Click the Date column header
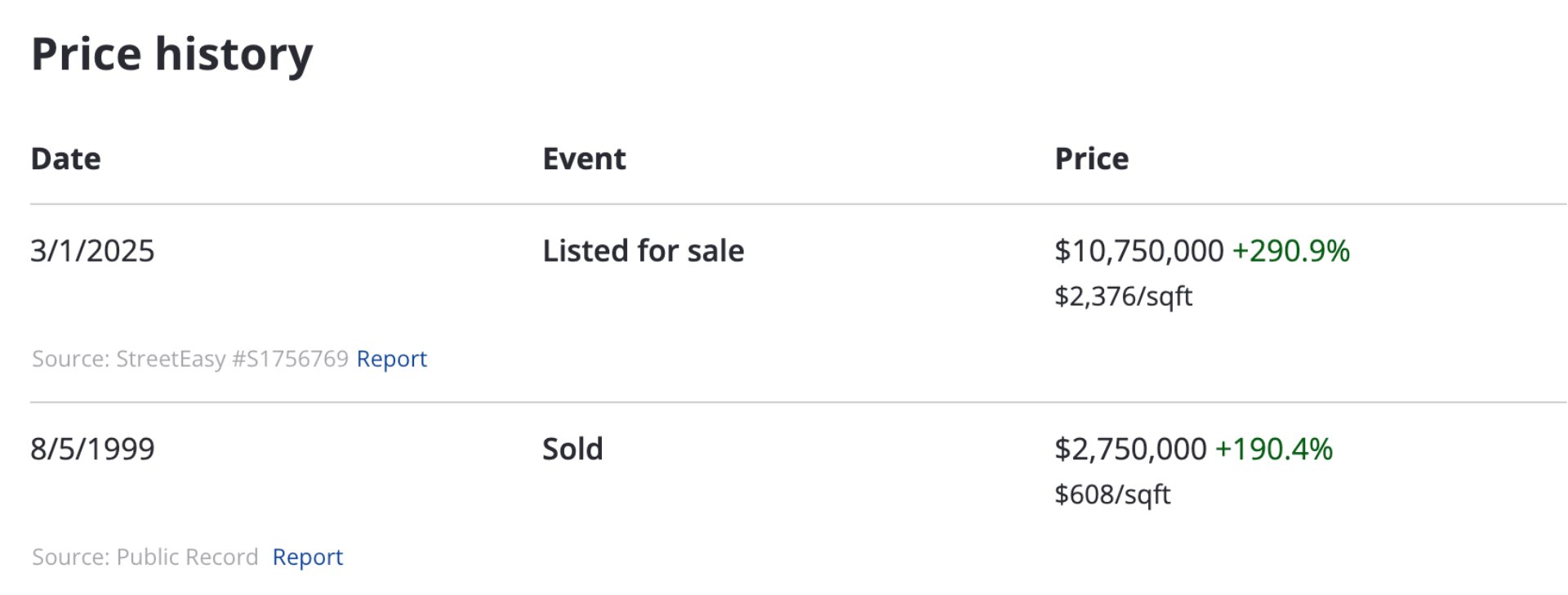Image resolution: width=1568 pixels, height=595 pixels. tap(66, 159)
